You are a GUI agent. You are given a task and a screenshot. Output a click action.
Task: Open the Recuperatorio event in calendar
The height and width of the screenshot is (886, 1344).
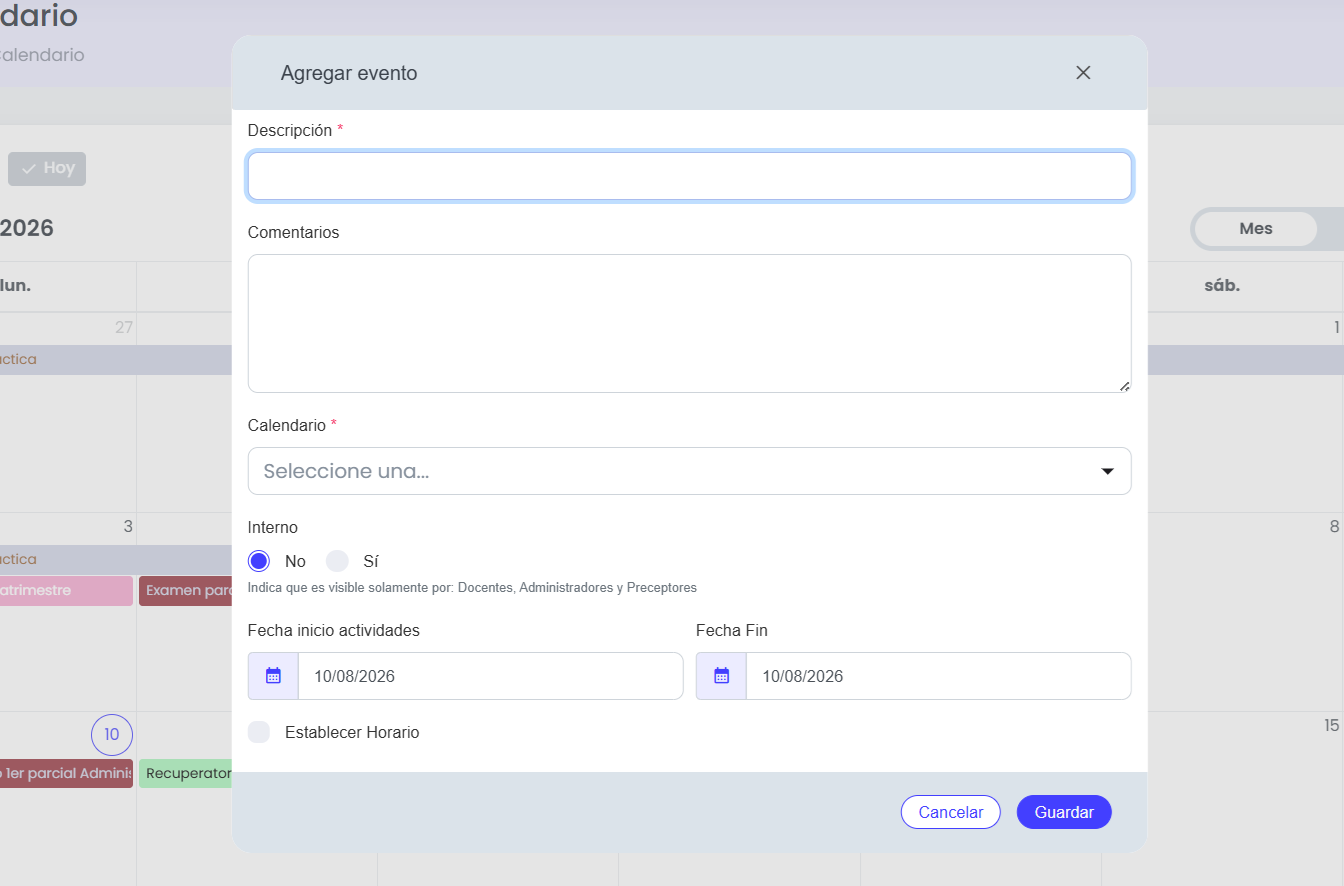point(186,773)
